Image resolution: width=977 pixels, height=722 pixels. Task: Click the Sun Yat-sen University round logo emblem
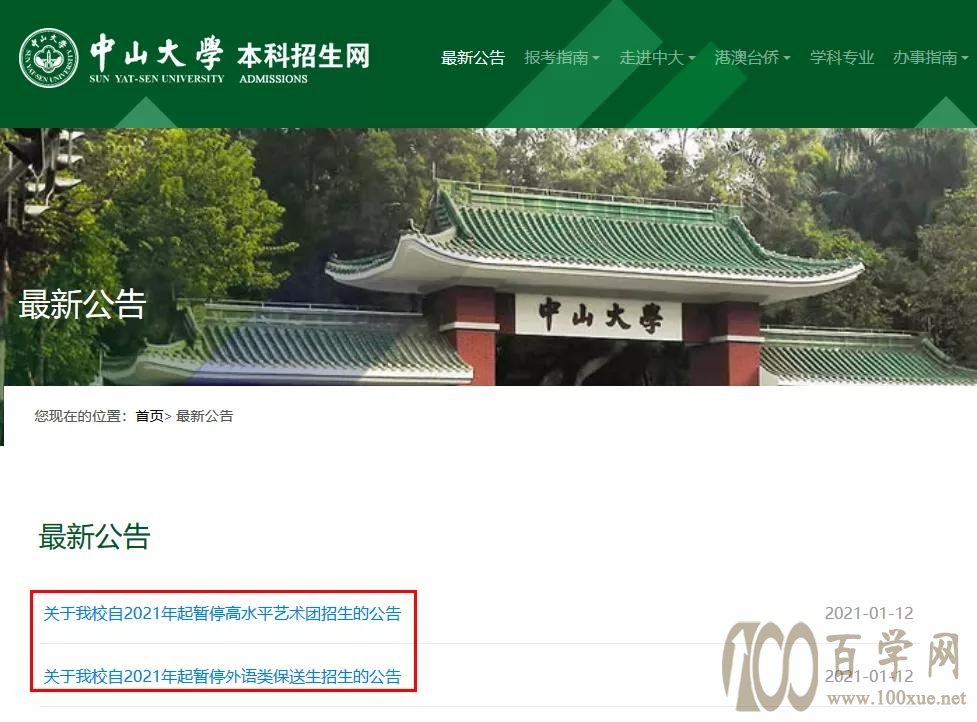pyautogui.click(x=49, y=57)
